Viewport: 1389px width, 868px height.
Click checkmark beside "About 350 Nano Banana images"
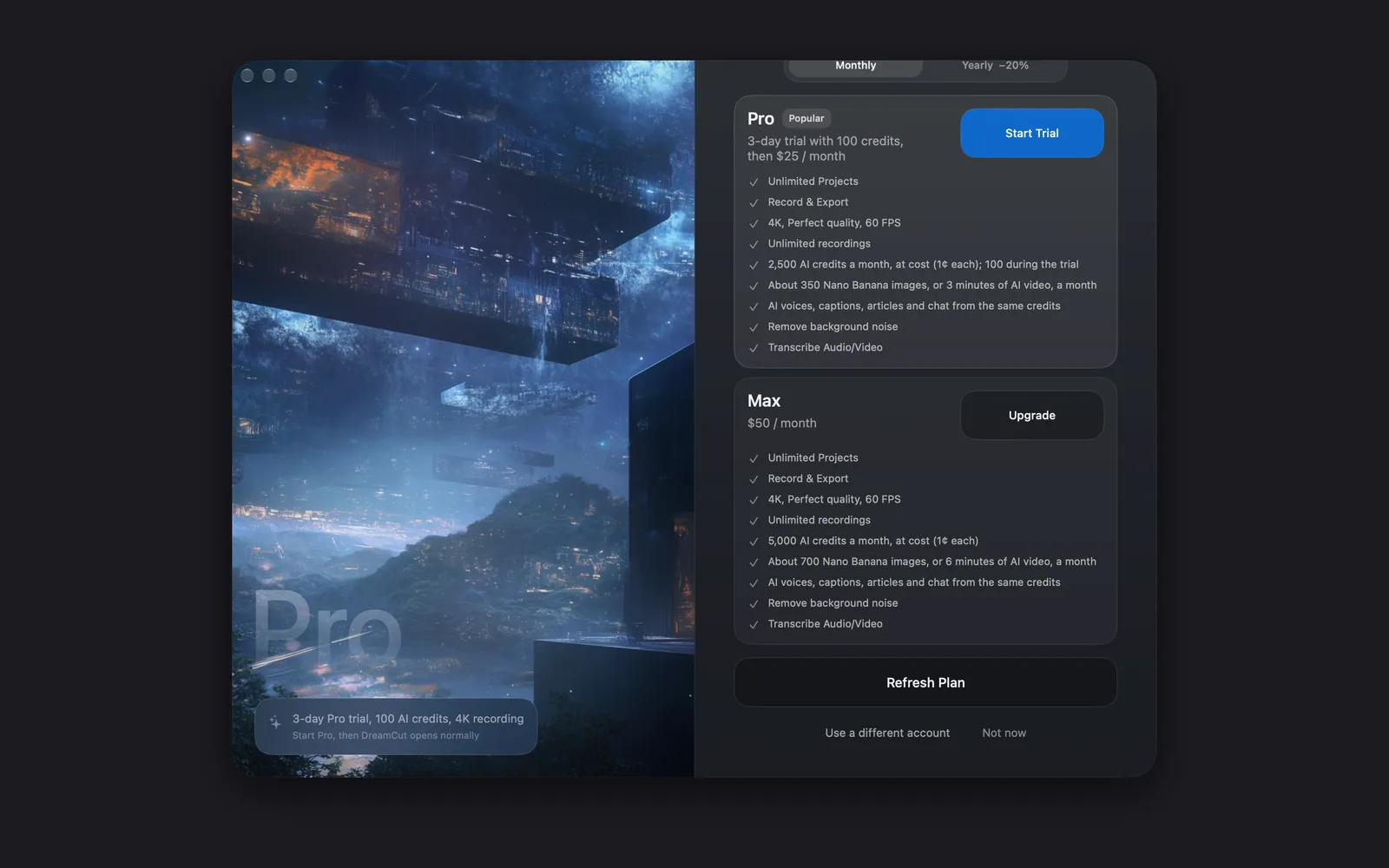754,286
